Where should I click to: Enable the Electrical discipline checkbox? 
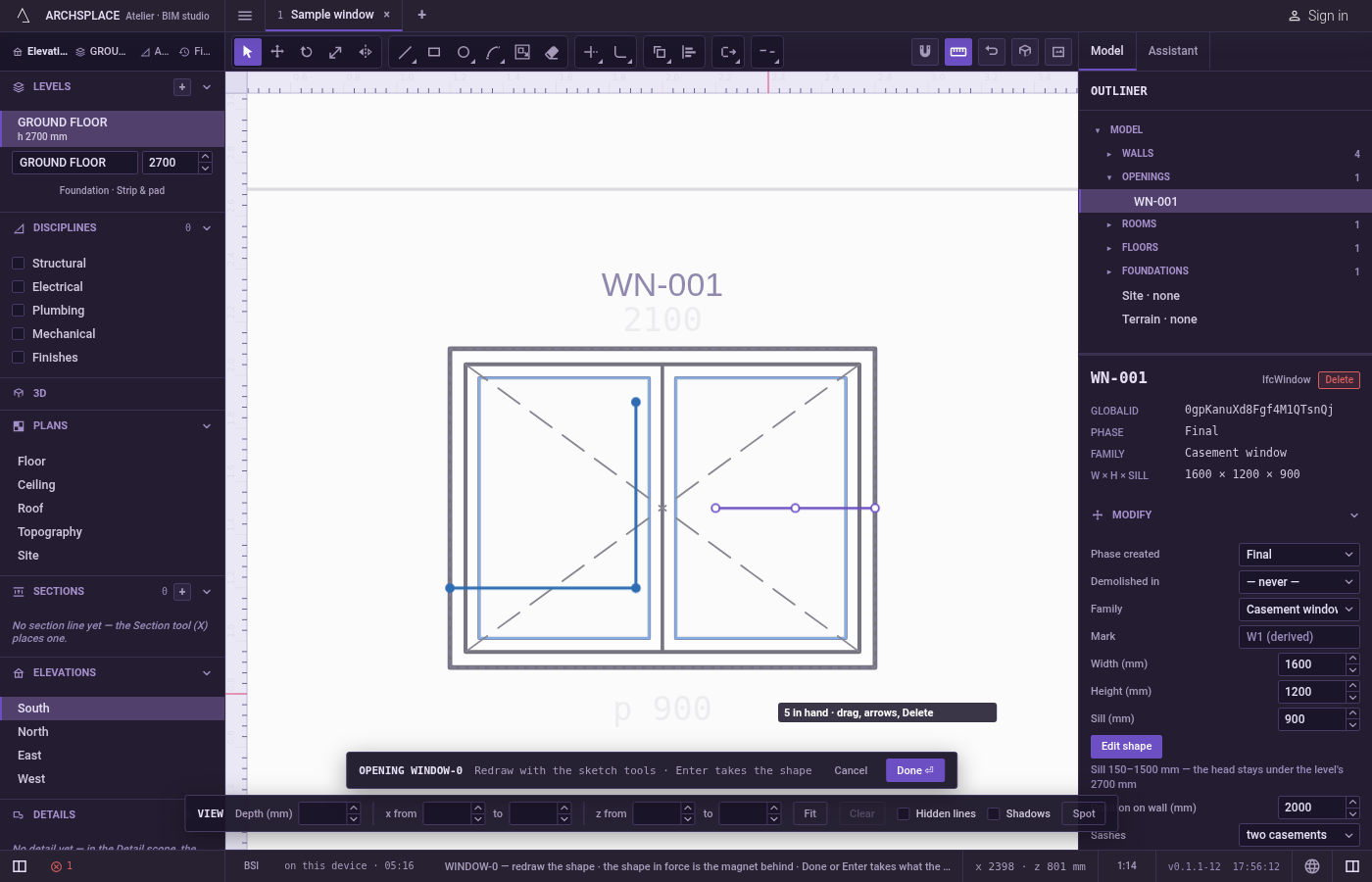pyautogui.click(x=18, y=287)
